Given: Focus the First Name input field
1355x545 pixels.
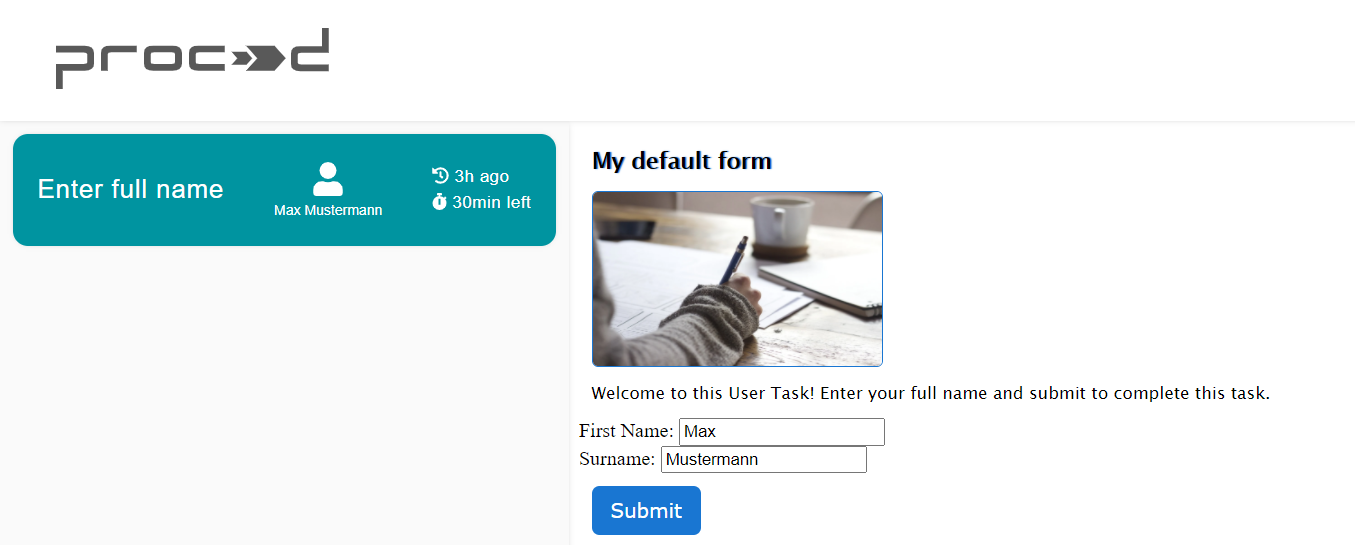Looking at the screenshot, I should click(x=781, y=432).
